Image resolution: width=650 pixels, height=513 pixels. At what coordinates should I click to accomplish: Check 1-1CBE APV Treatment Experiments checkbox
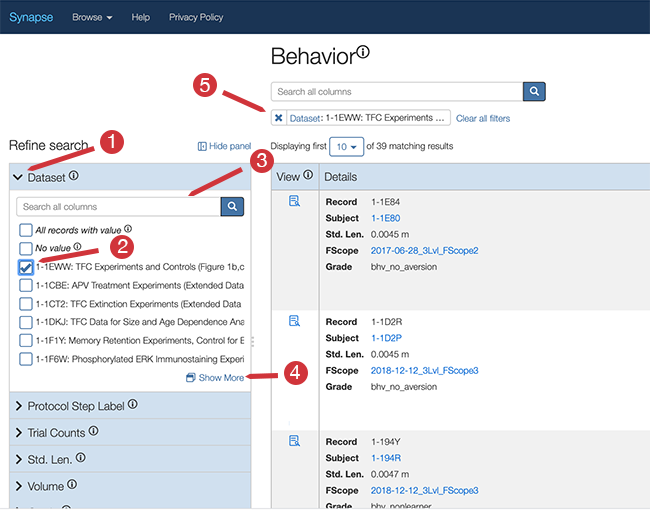point(26,285)
